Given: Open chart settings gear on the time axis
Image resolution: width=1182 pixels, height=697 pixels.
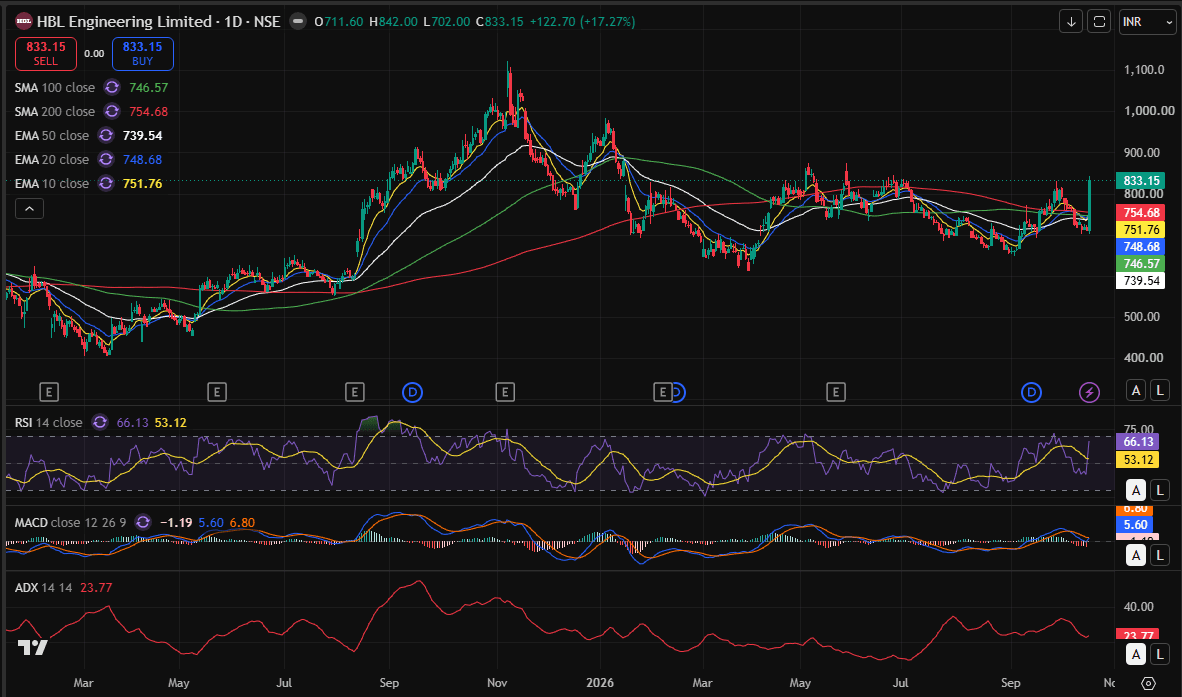Looking at the screenshot, I should tap(1148, 683).
